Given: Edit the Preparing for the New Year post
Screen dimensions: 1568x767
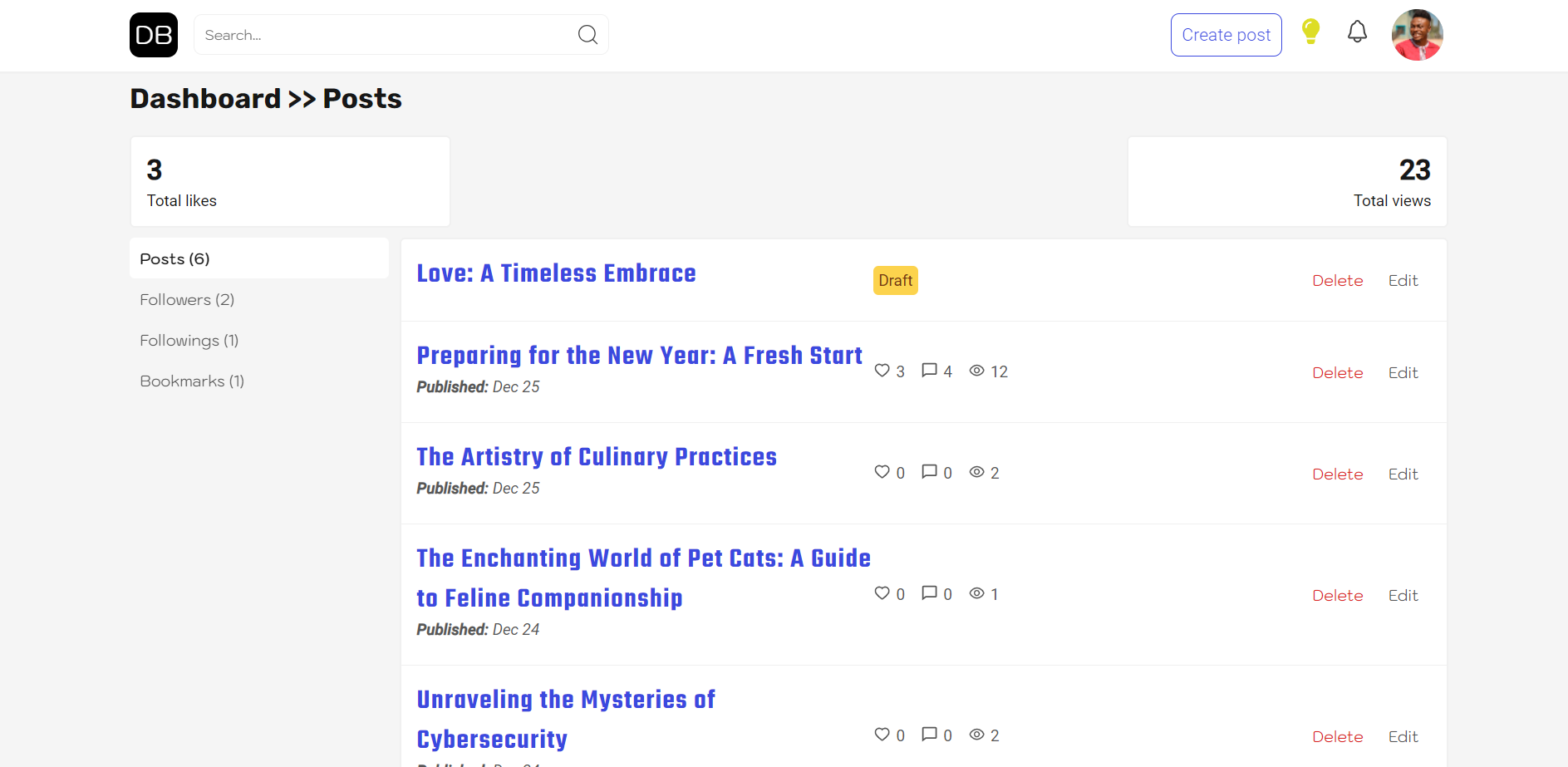Looking at the screenshot, I should coord(1403,372).
